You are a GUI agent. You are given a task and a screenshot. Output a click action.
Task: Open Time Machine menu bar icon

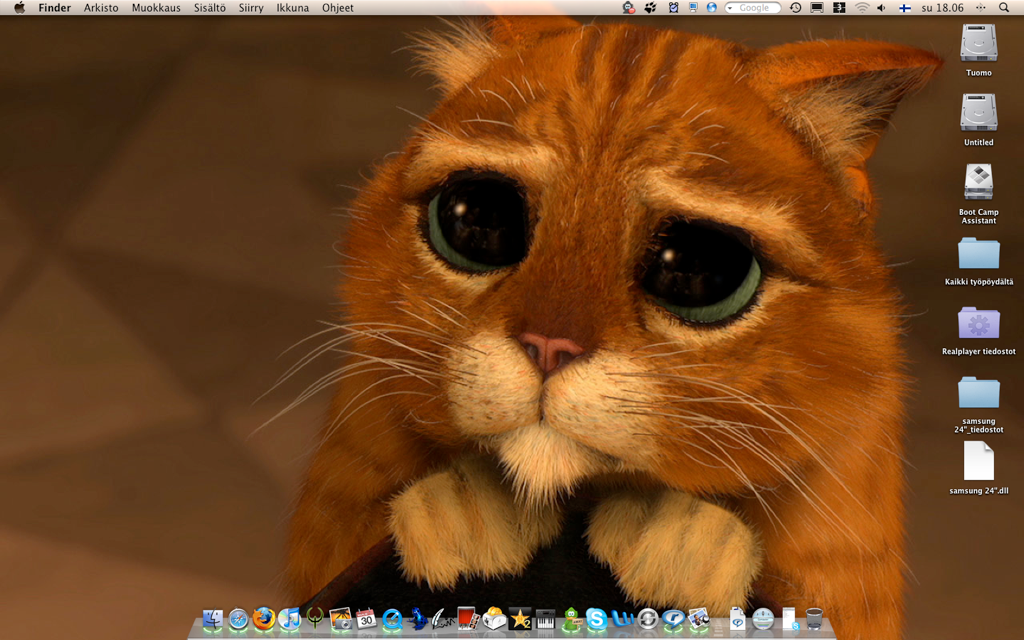tap(795, 8)
